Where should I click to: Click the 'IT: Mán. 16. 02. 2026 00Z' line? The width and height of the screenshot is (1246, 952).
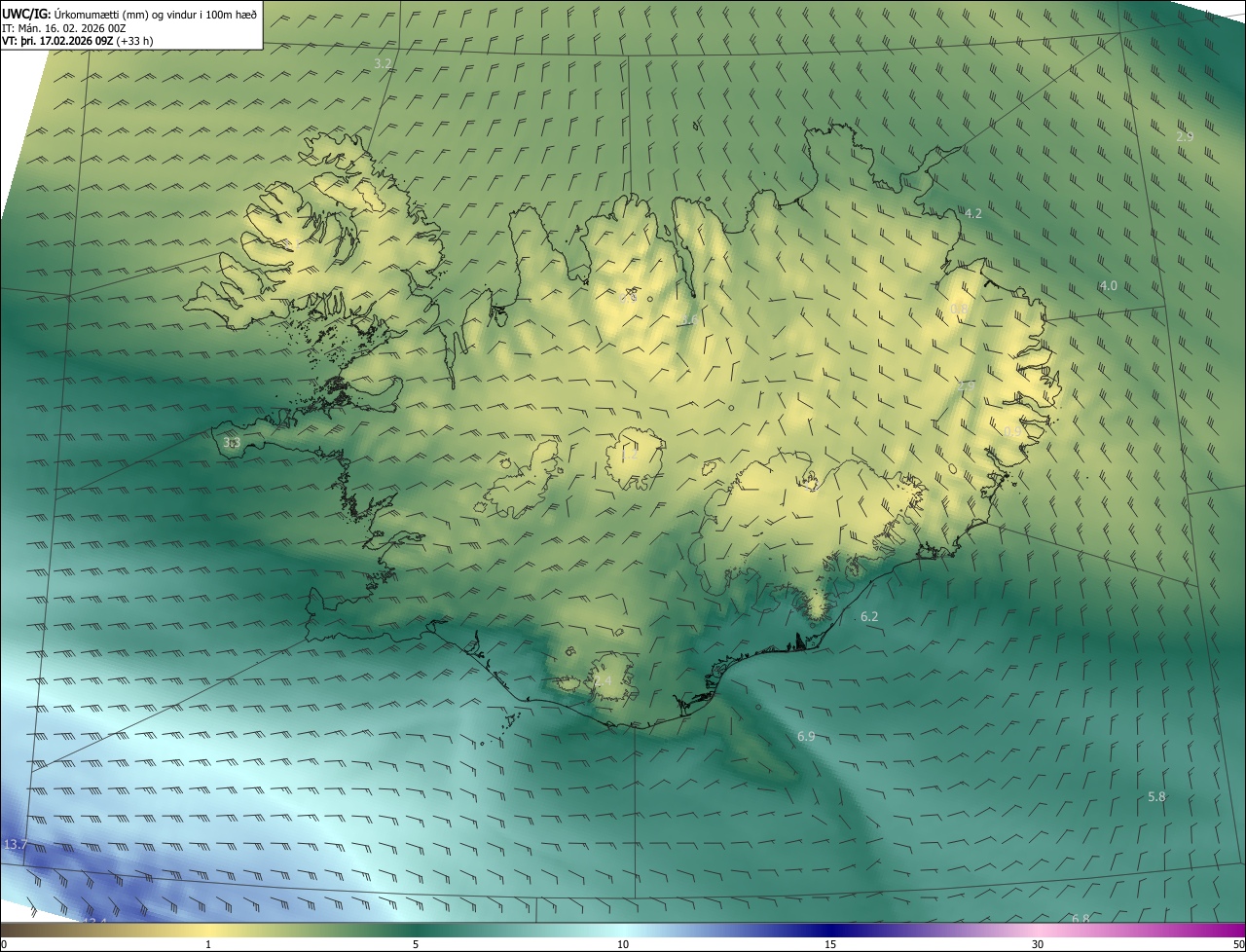(64, 28)
